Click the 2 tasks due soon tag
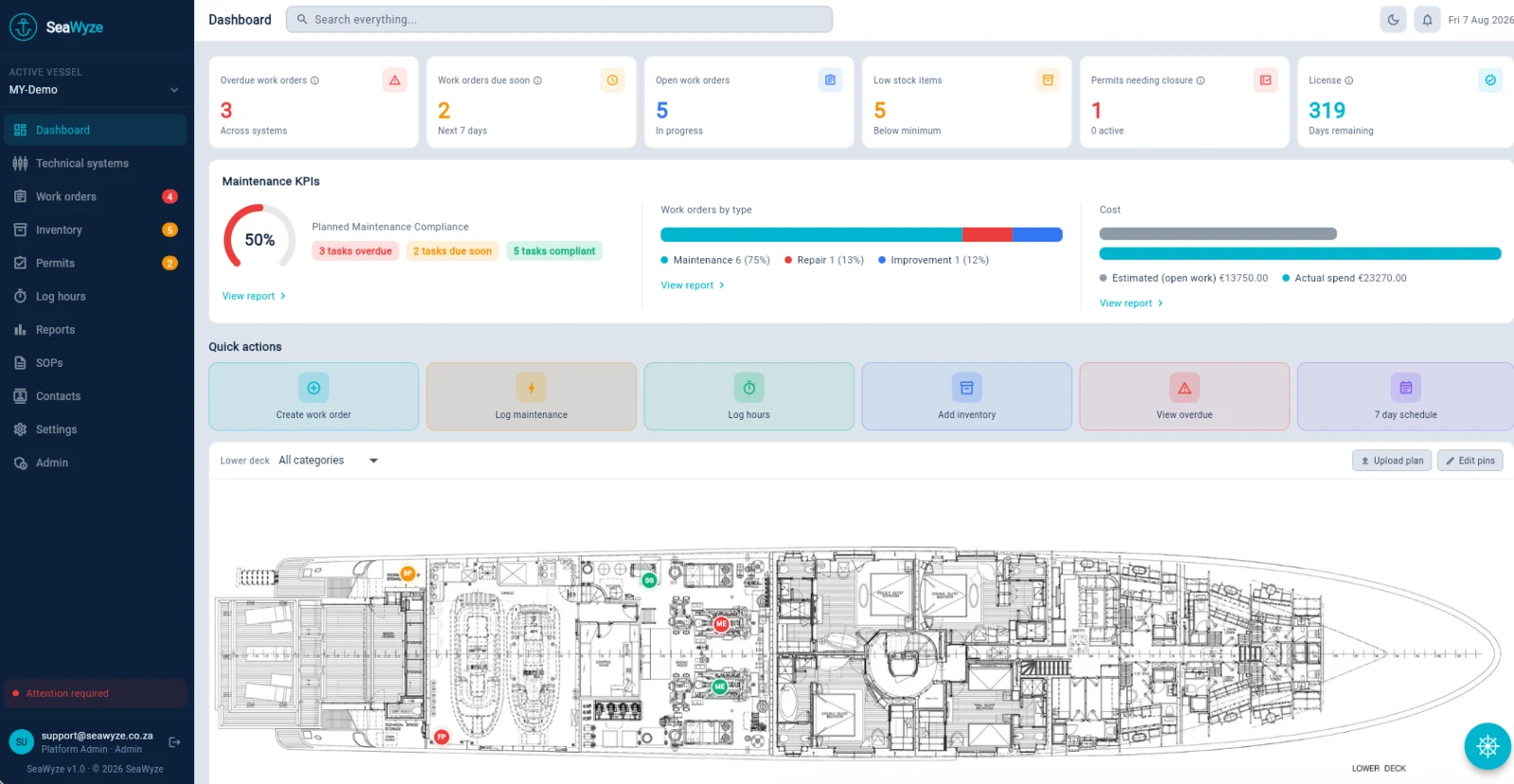 pyautogui.click(x=452, y=252)
